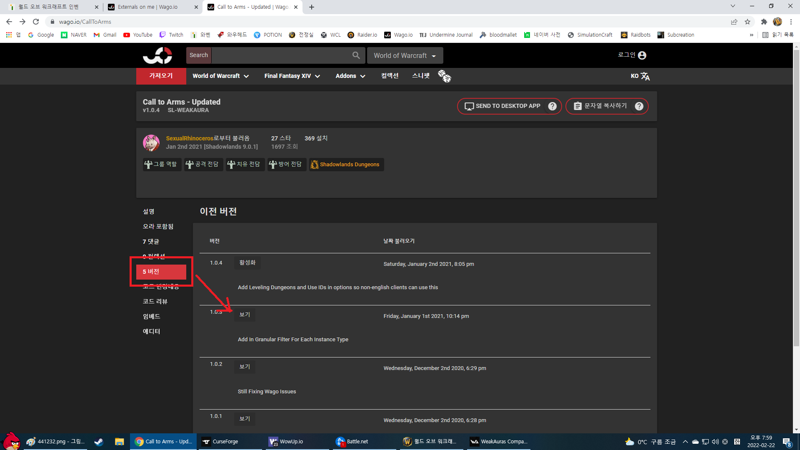Open the Raider.io bookmark
The height and width of the screenshot is (450, 800).
coord(362,35)
